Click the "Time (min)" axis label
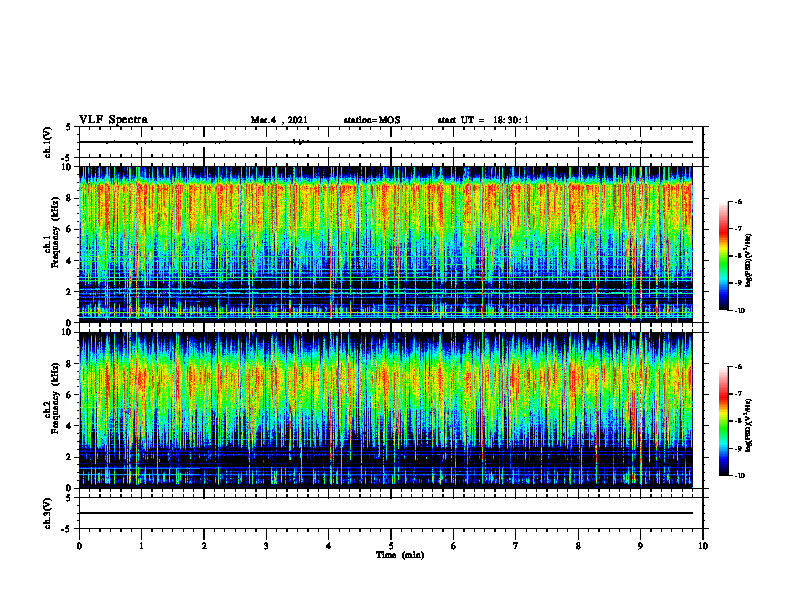Image resolution: width=792 pixels, height=612 pixels. (x=400, y=555)
